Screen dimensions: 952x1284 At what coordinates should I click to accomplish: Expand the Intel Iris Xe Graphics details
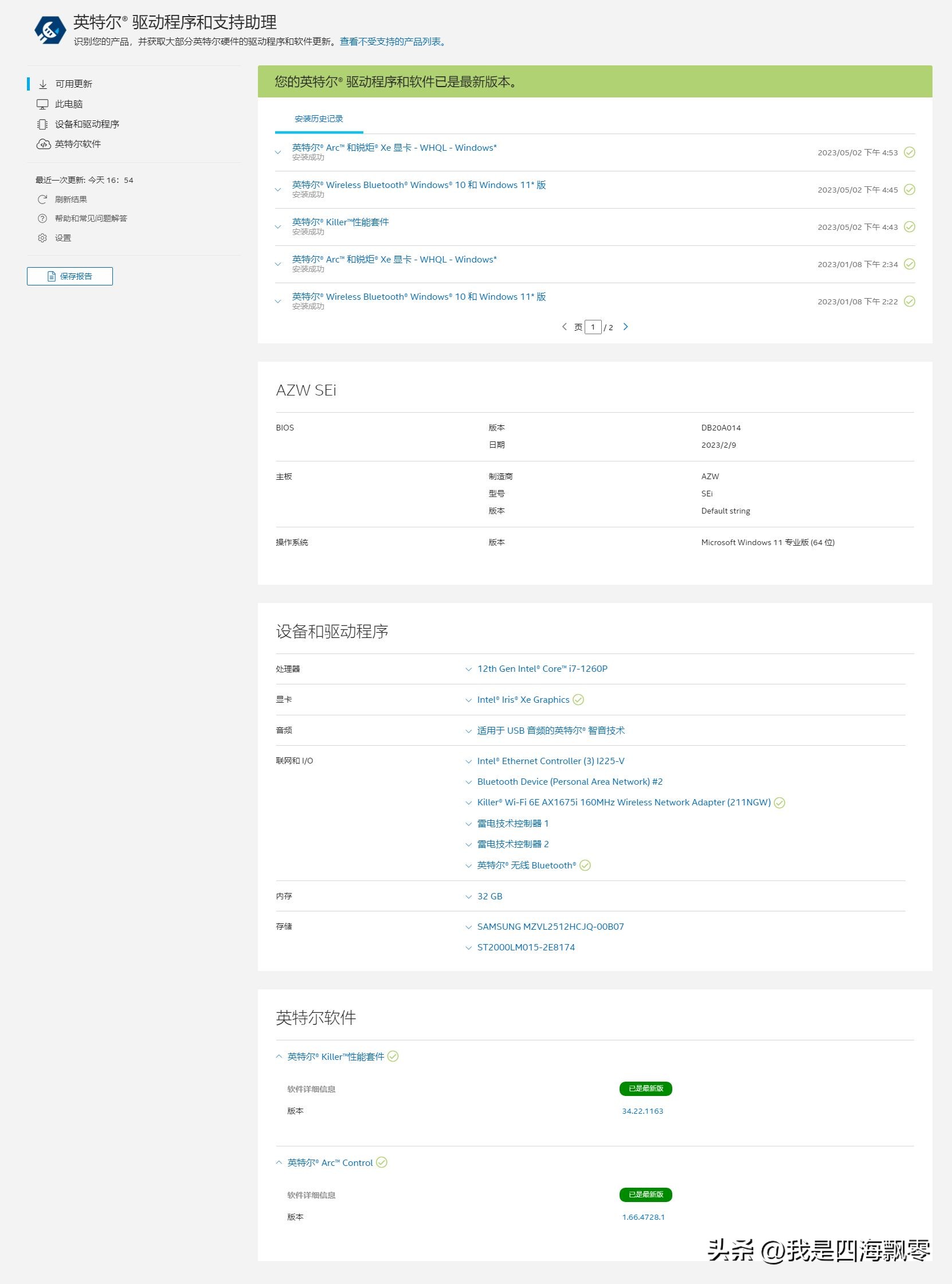coord(468,700)
